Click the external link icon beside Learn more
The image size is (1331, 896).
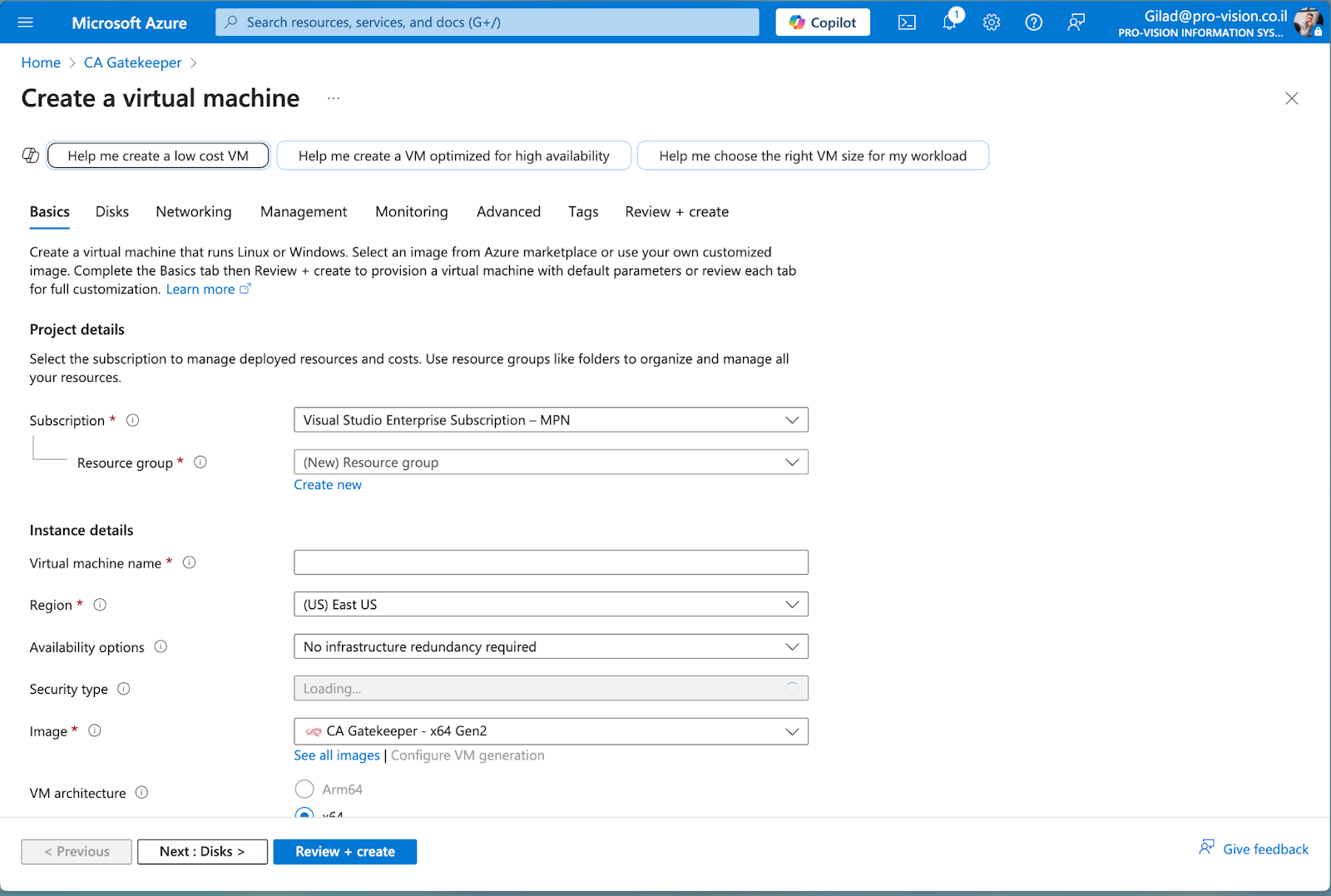pos(245,289)
